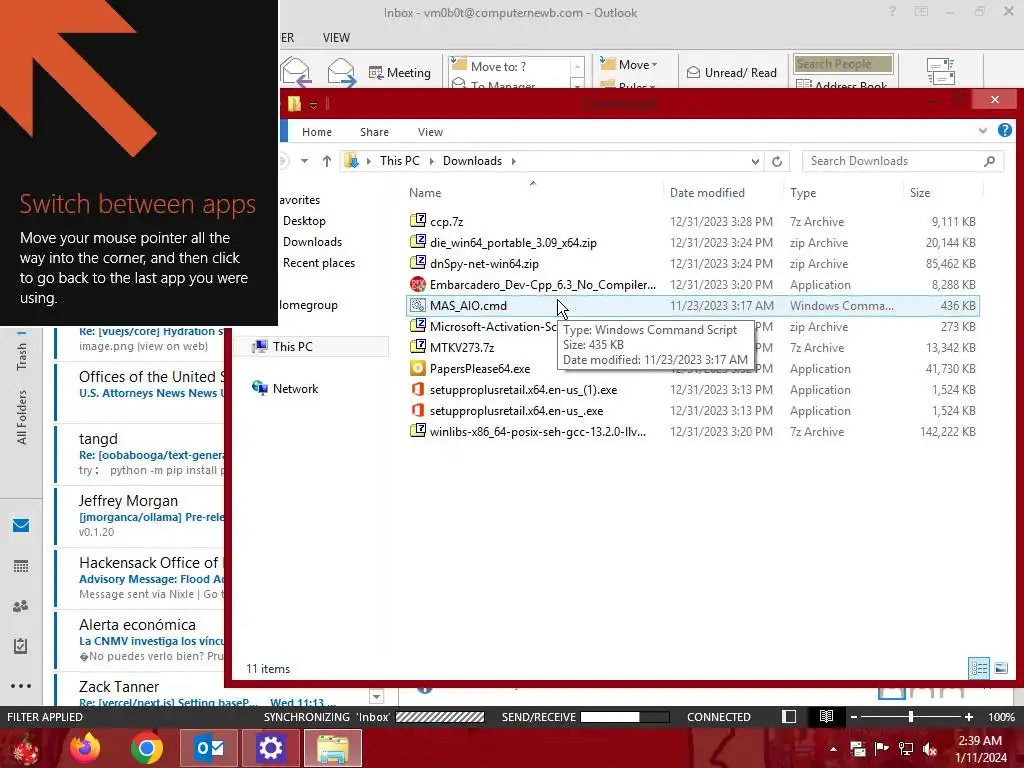
Task: Click the Search Downloads input field
Action: tap(895, 161)
